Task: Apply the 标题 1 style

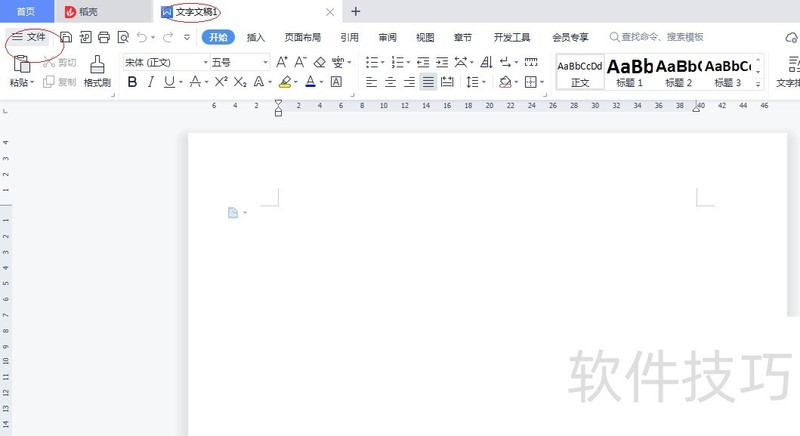Action: (630, 72)
